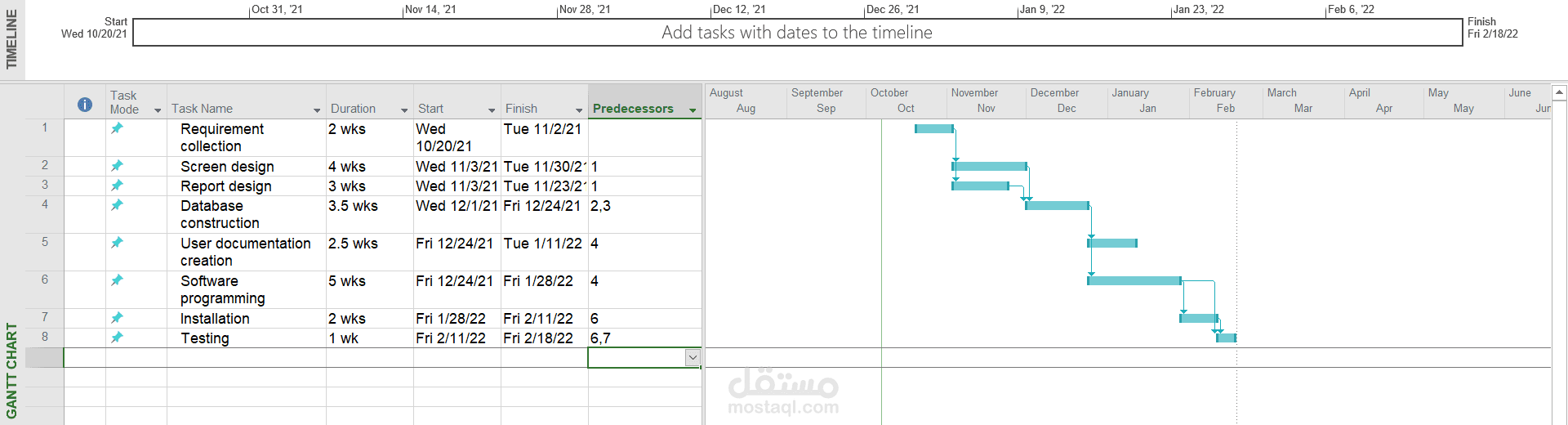1568x425 pixels.
Task: Click the scroll up arrow of Gantt chart
Action: (x=1559, y=92)
